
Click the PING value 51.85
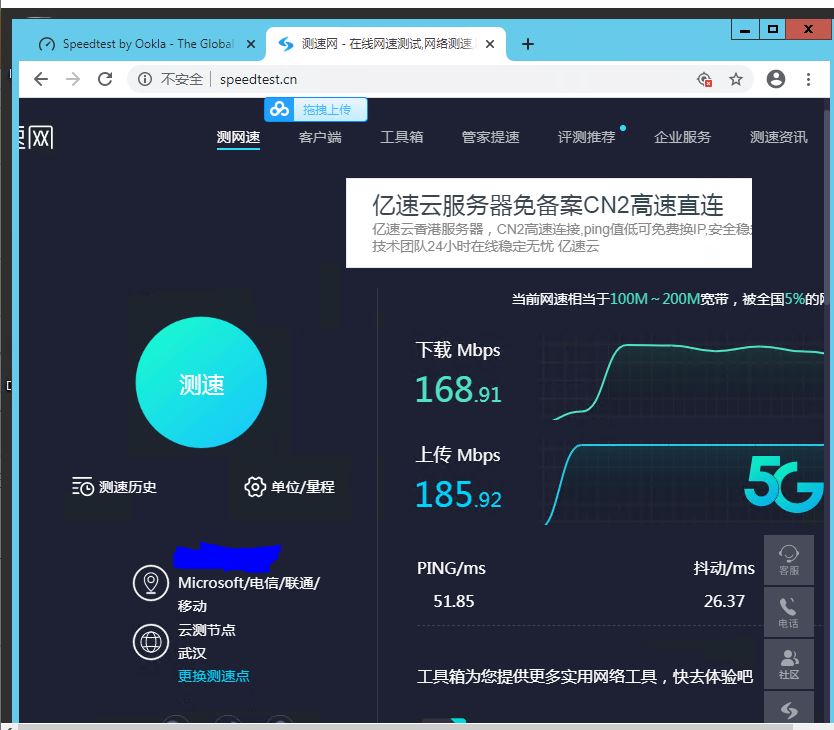coord(454,601)
